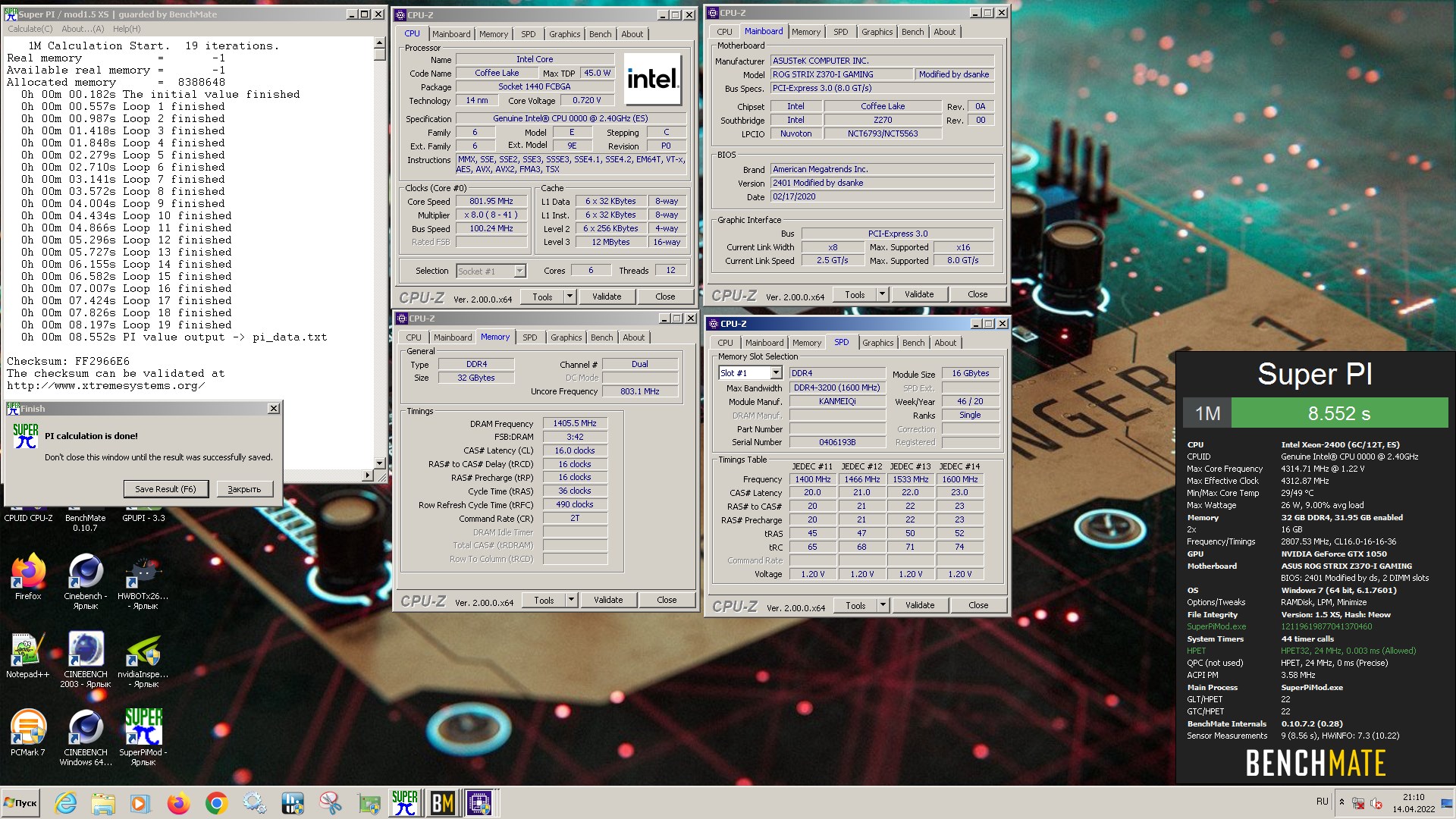
Task: Open the Cinebench shortcut desktop icon
Action: 86,582
